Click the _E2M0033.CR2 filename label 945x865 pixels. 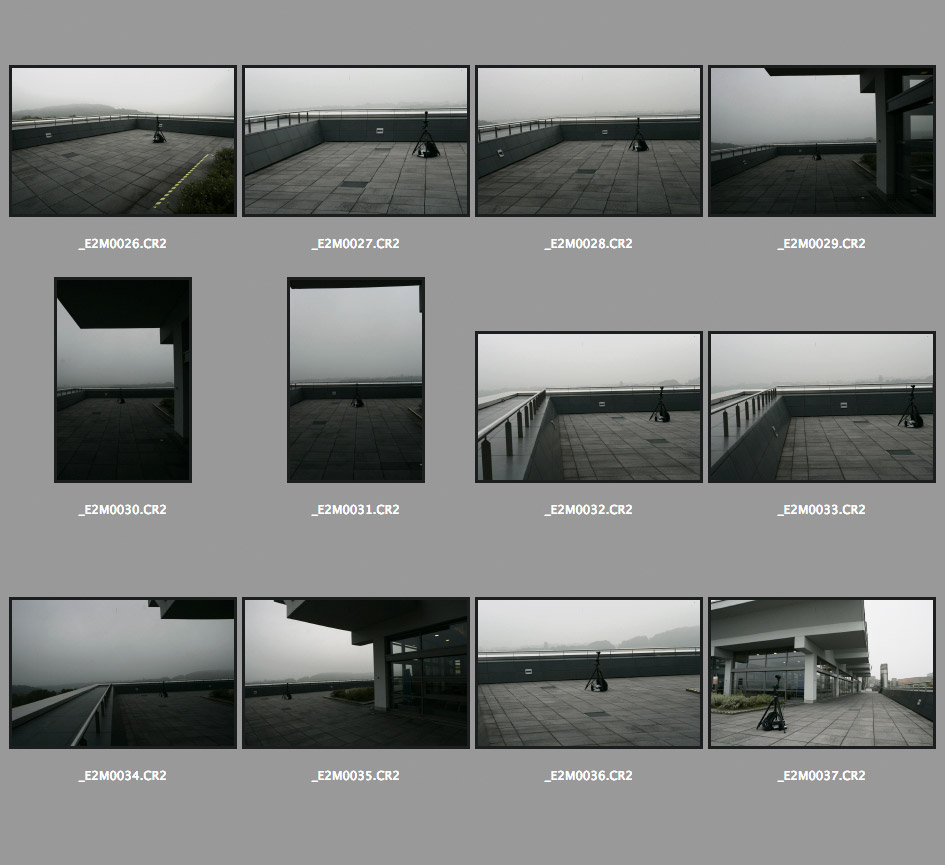pos(821,510)
